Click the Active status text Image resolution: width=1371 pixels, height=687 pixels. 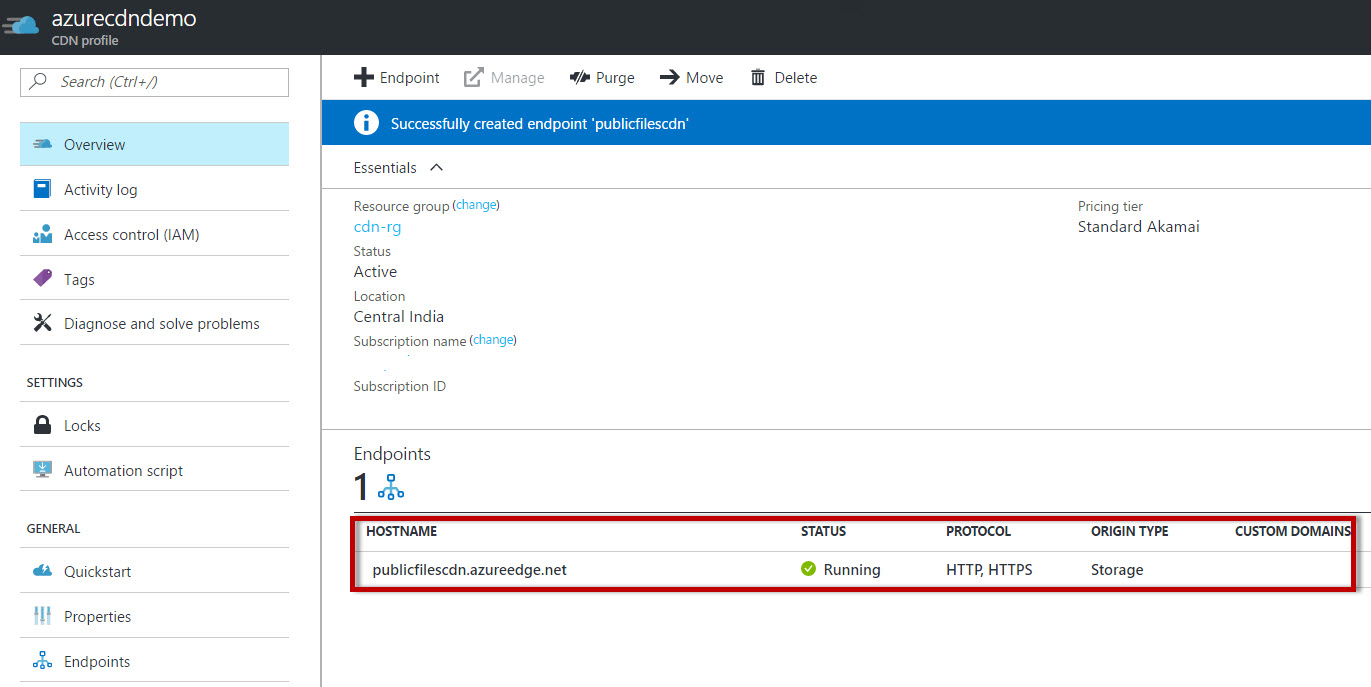click(375, 272)
